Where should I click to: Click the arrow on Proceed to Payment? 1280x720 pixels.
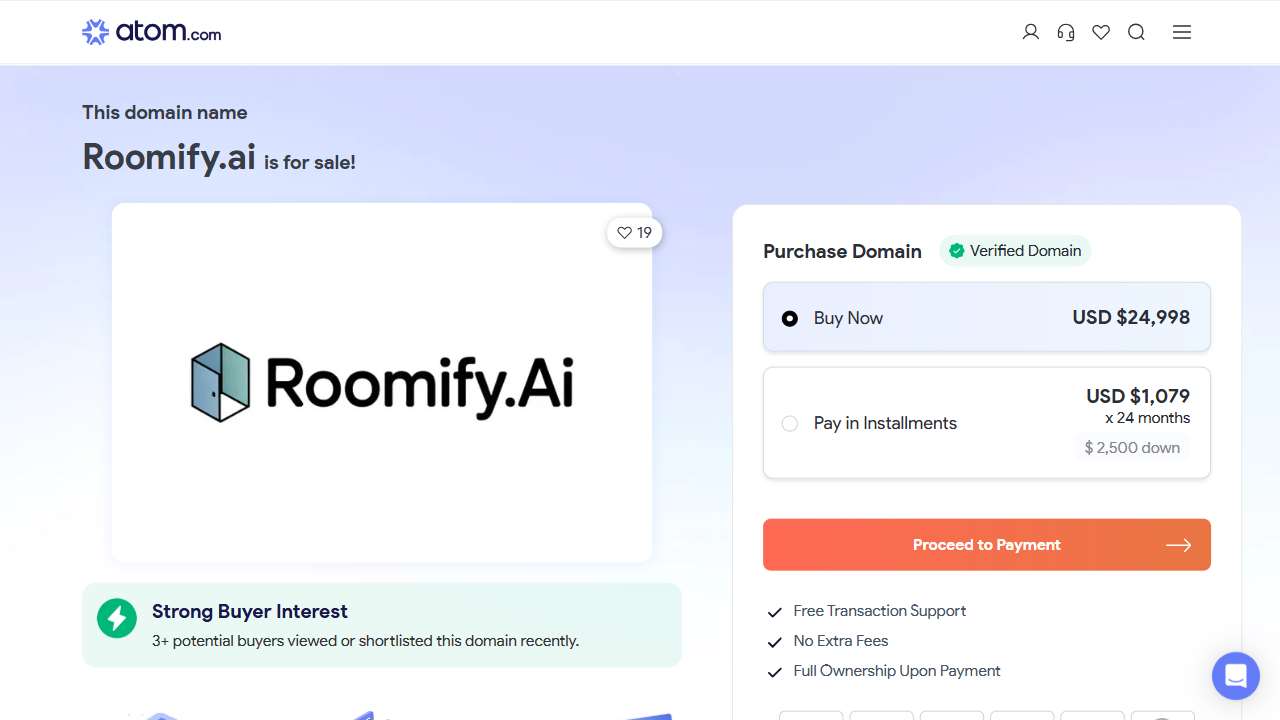tap(1179, 544)
